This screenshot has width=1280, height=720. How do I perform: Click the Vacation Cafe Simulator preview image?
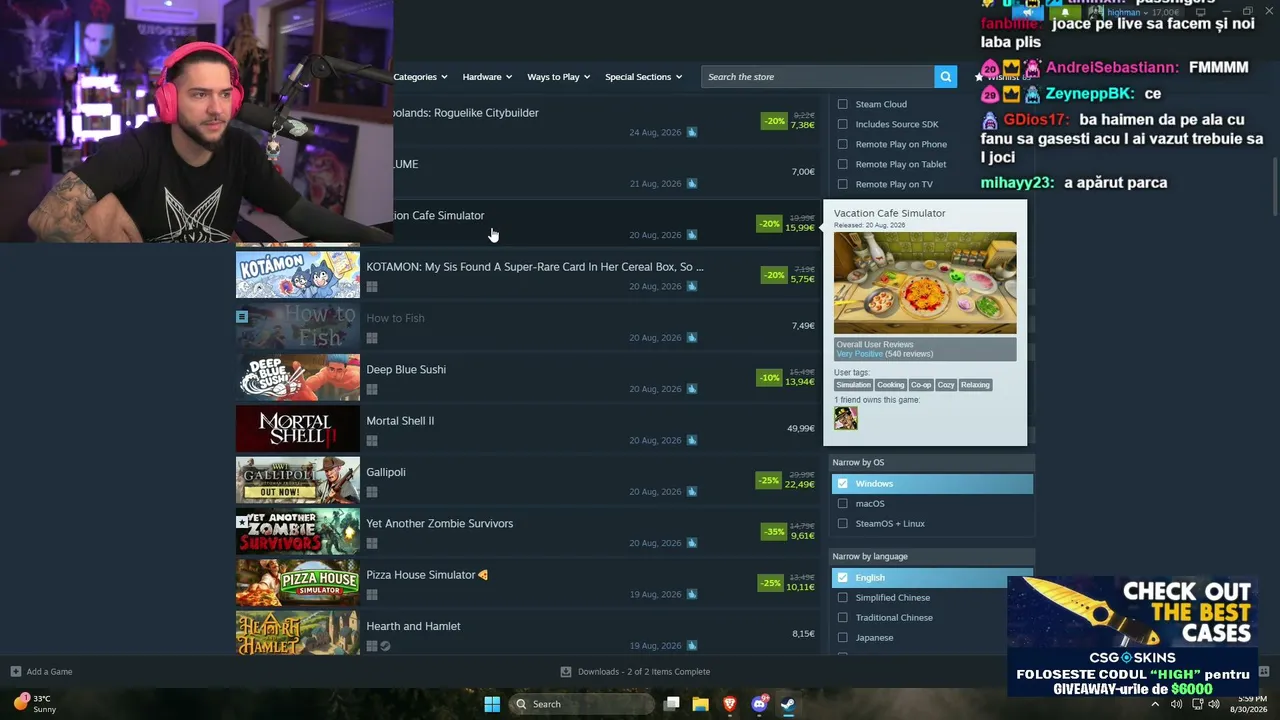[x=925, y=283]
